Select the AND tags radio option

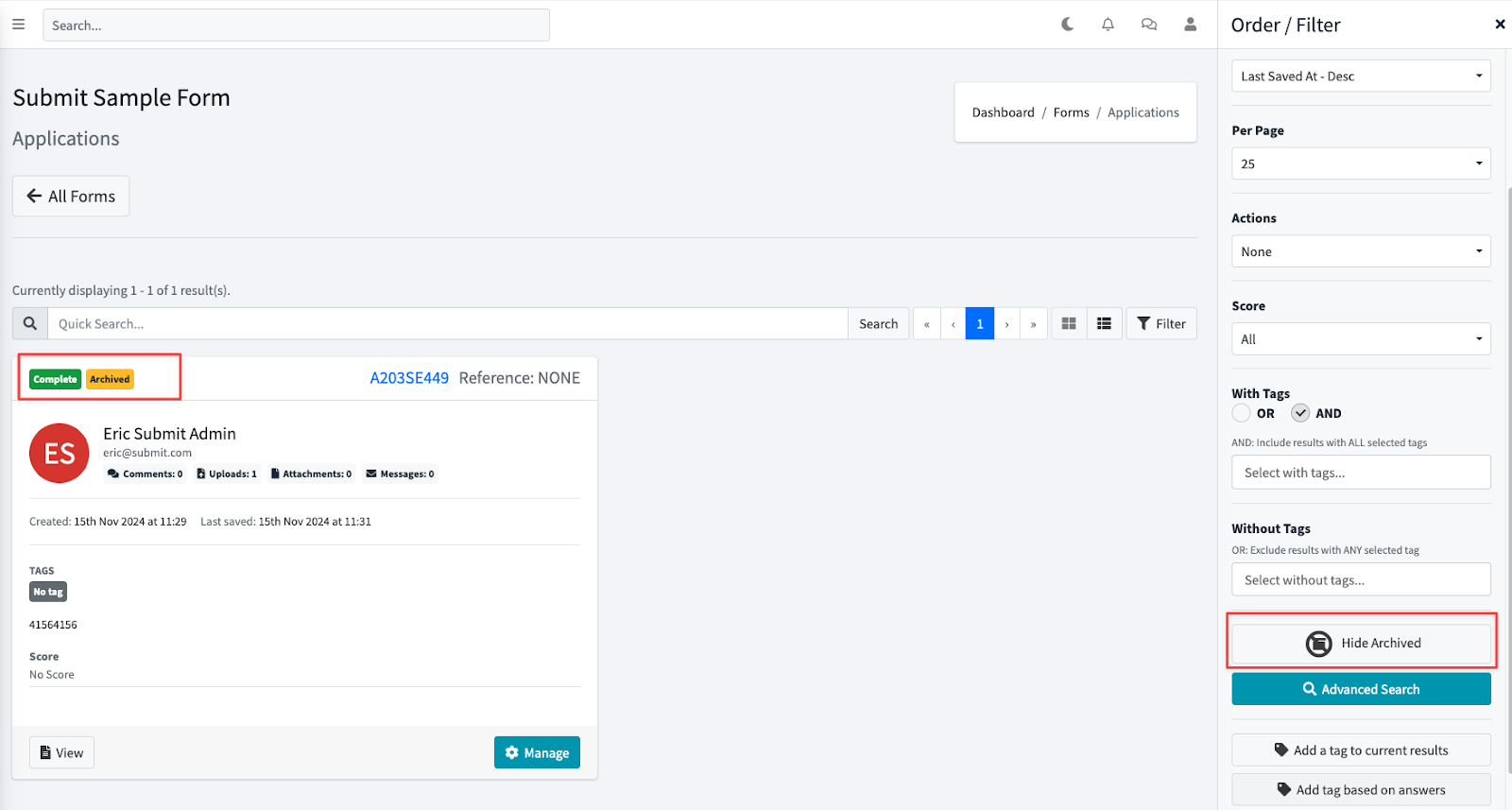click(x=1300, y=413)
